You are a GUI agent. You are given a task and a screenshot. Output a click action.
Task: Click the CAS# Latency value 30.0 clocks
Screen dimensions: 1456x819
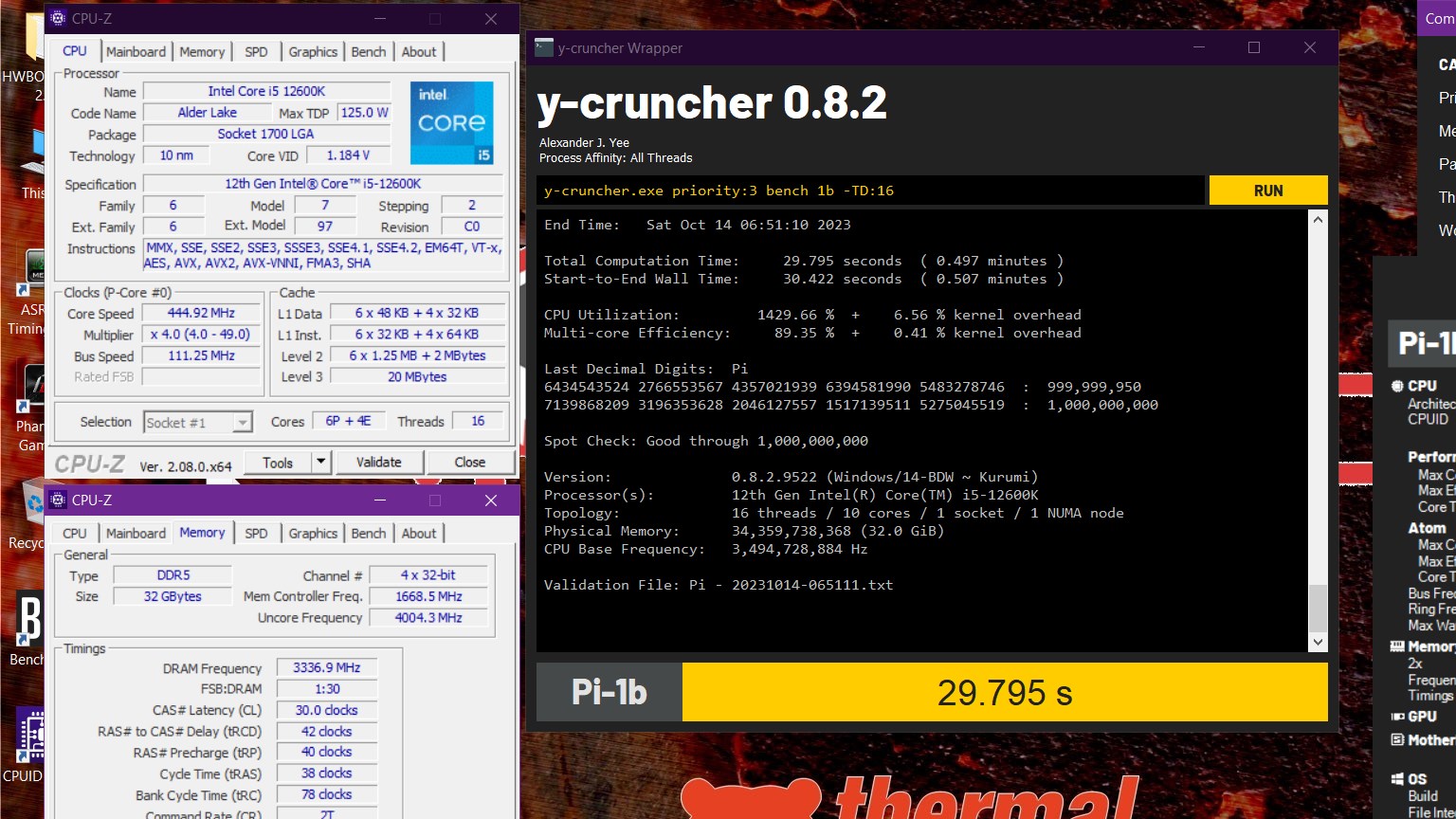327,710
